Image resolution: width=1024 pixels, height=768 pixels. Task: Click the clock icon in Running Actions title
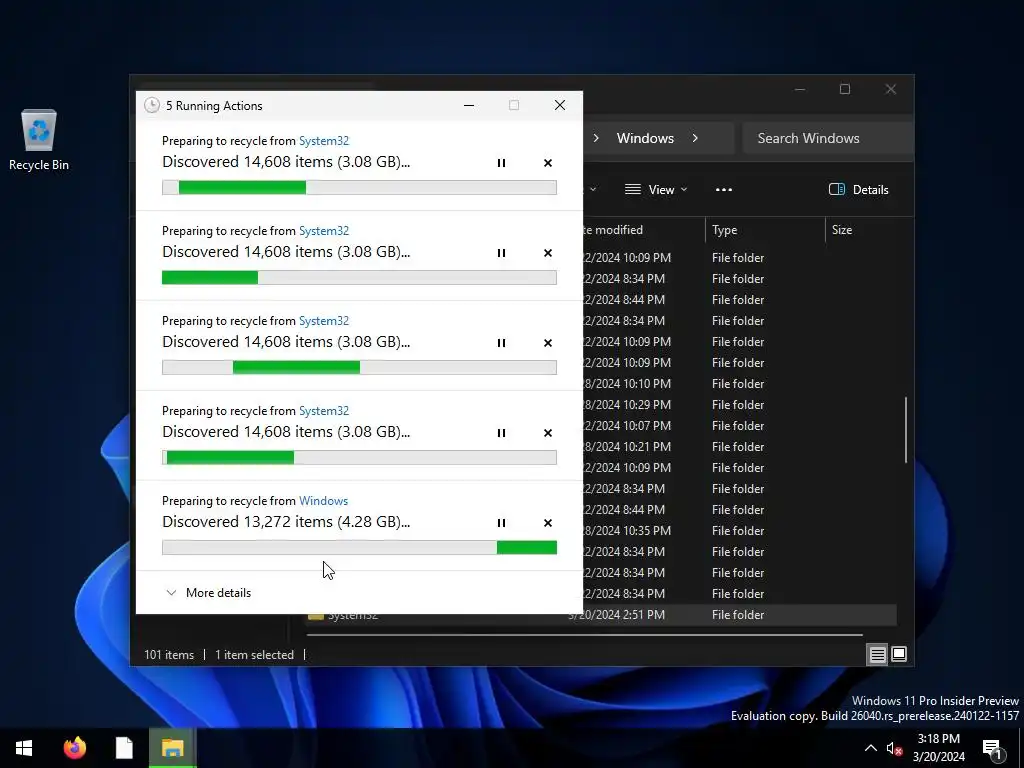pos(152,105)
